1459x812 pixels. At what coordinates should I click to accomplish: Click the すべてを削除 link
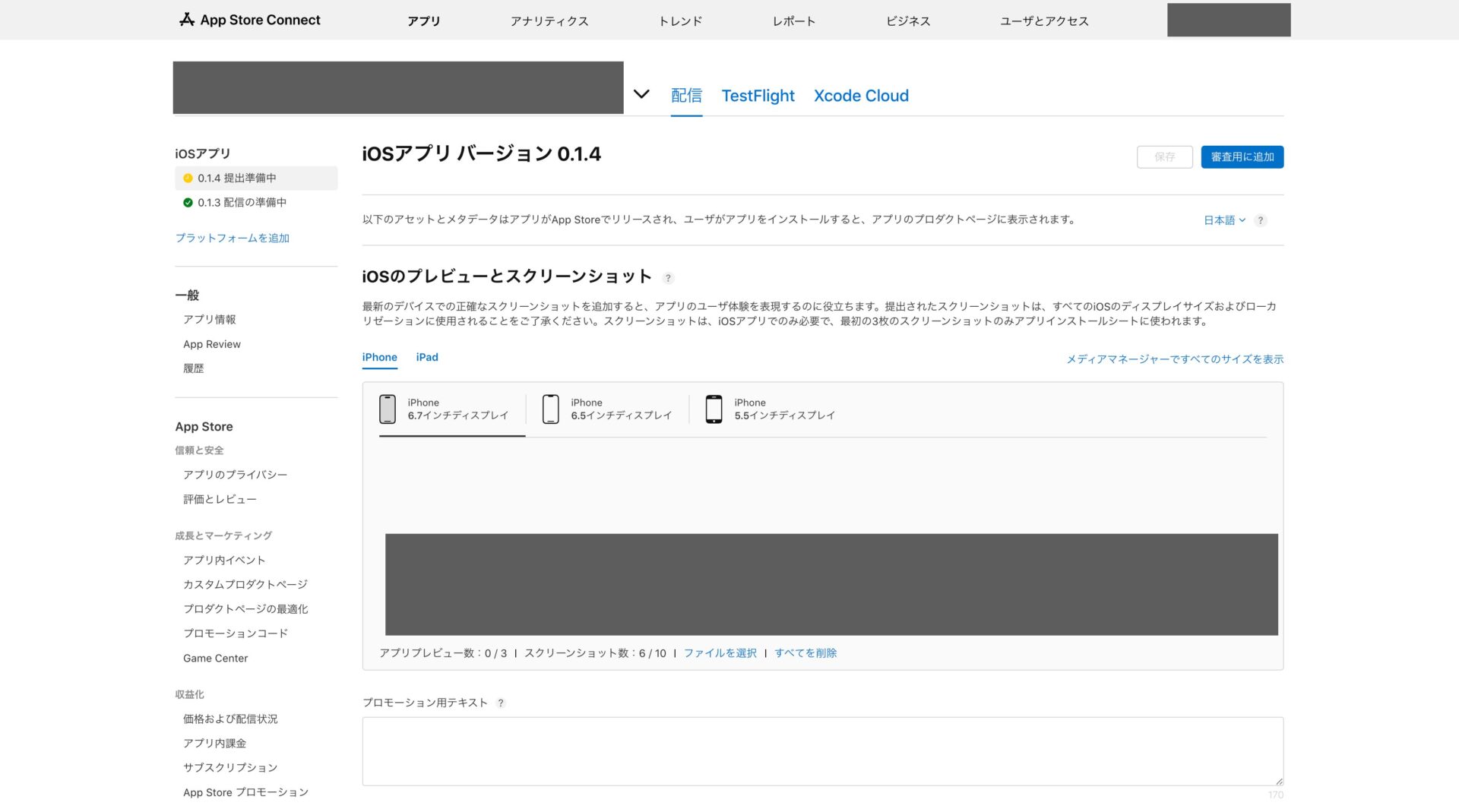805,653
